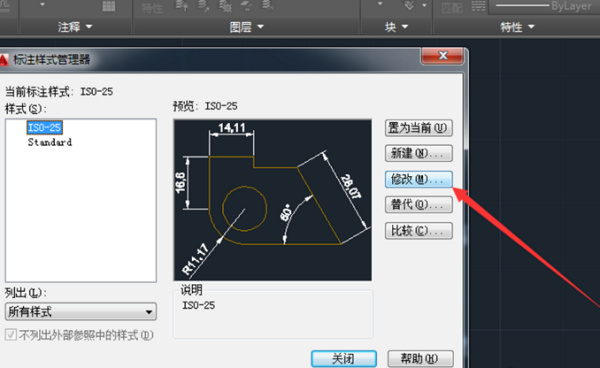600x368 pixels.
Task: Open the ByLayer linetype dropdown
Action: point(544,6)
